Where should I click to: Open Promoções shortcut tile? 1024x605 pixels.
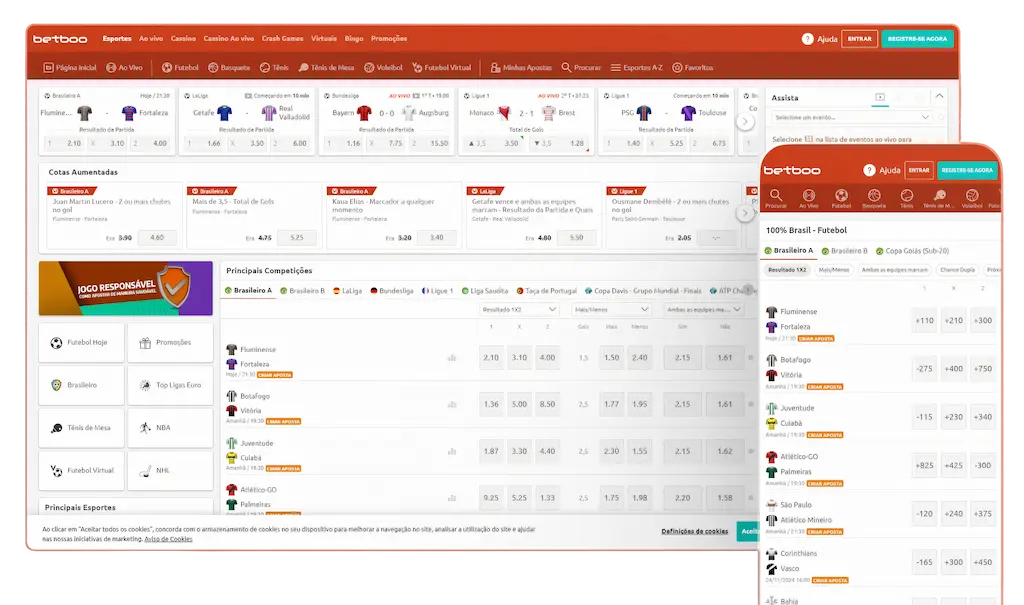pos(170,342)
